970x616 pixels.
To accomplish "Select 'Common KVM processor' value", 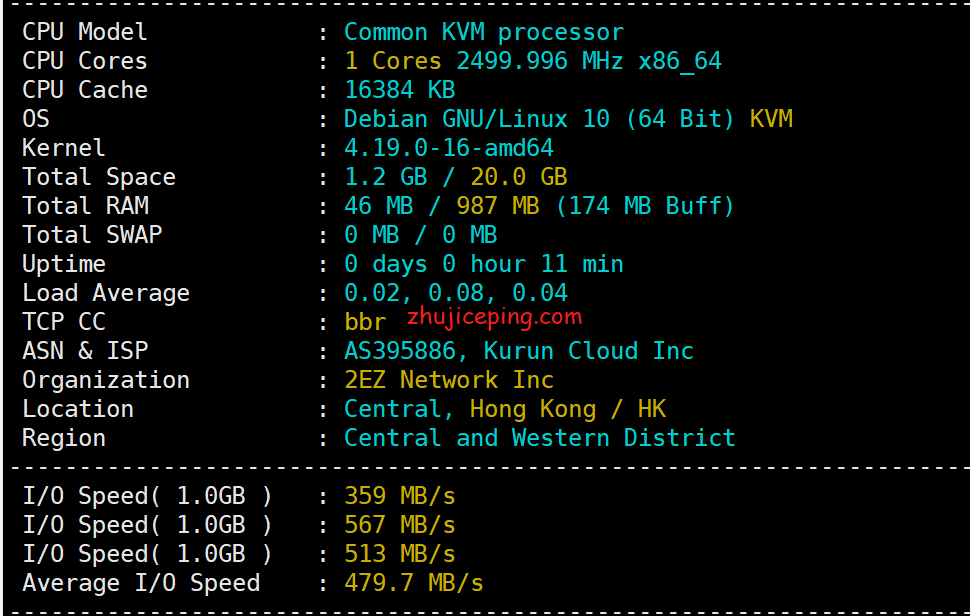I will pyautogui.click(x=484, y=32).
